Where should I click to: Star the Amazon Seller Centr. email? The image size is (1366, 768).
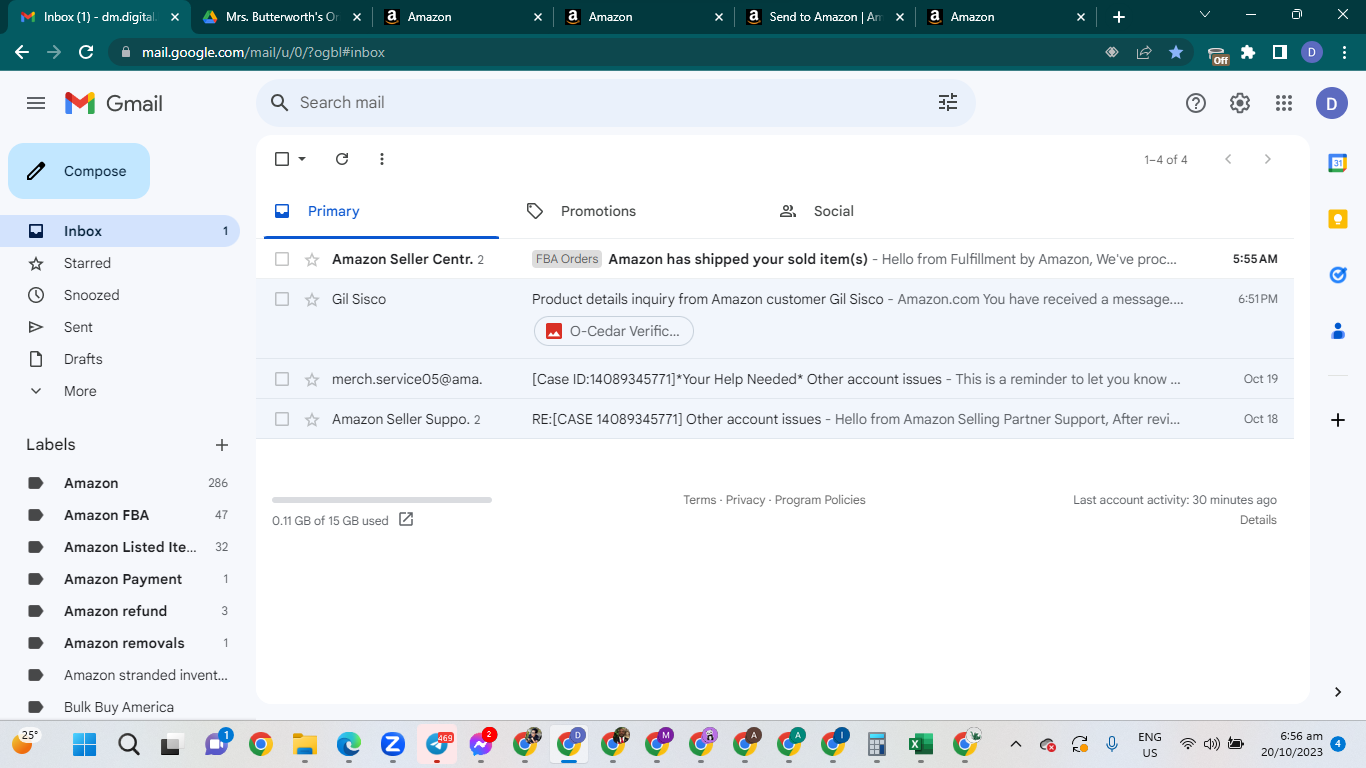tap(312, 259)
